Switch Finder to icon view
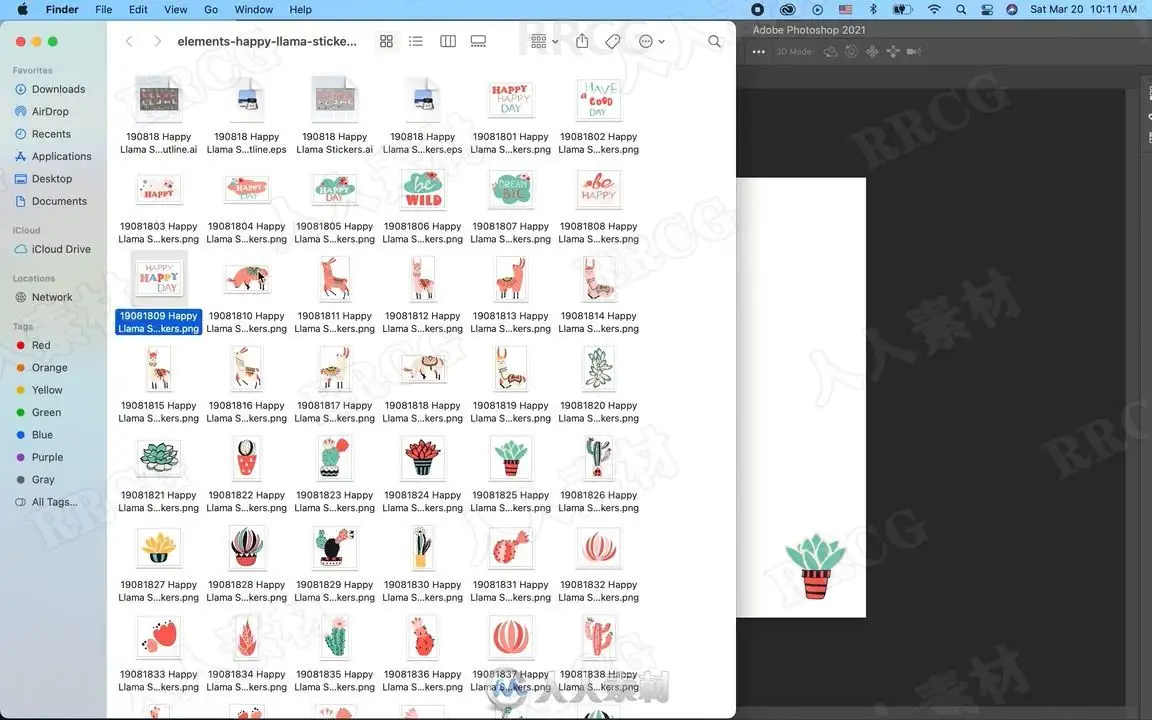 [386, 41]
